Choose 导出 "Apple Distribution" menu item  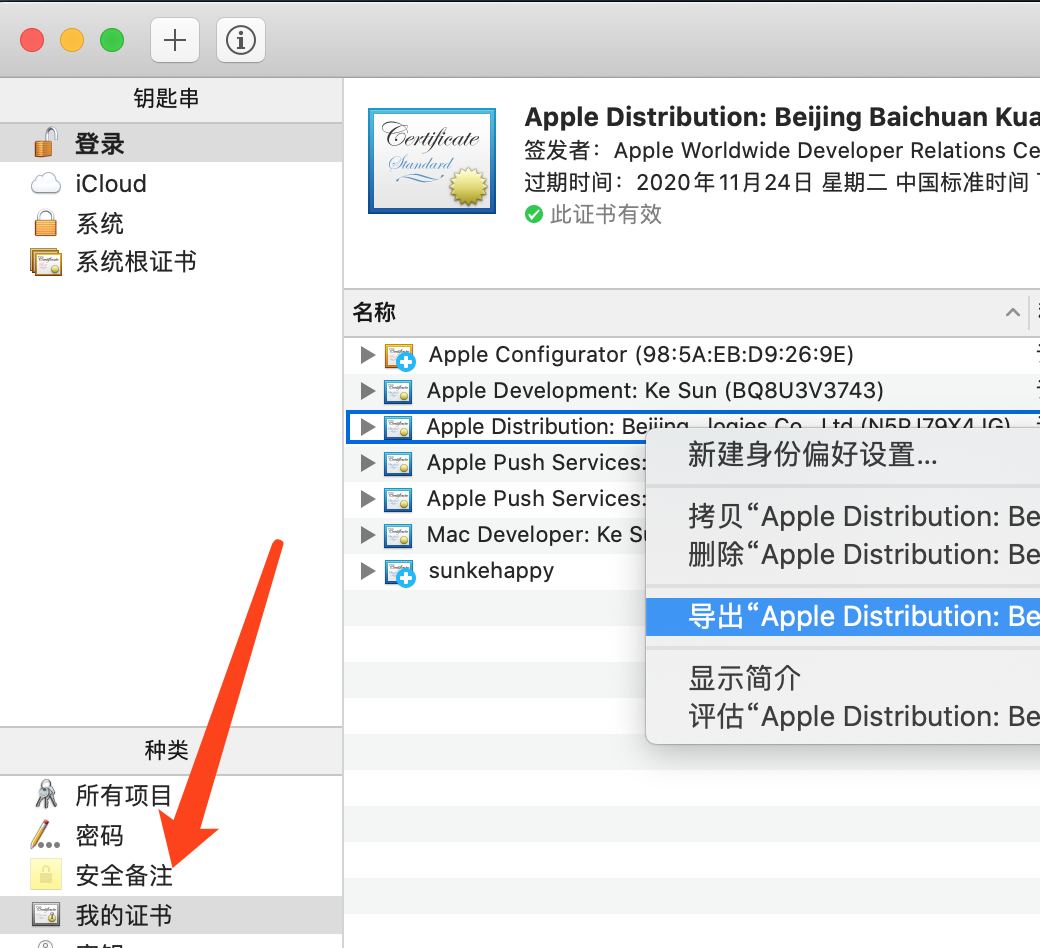843,616
